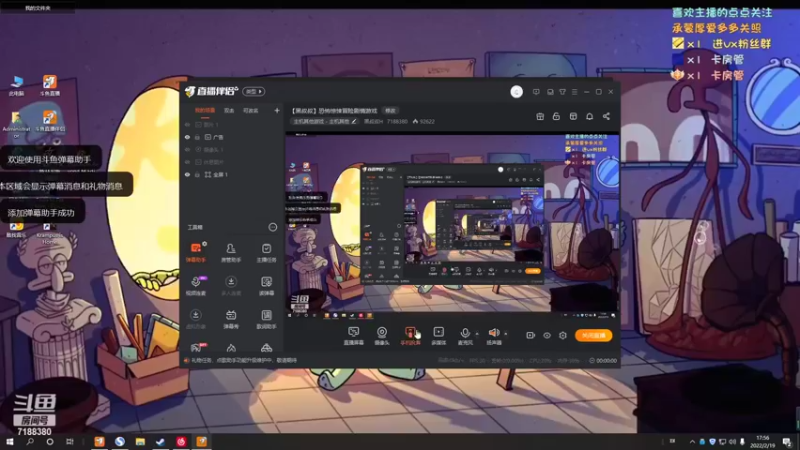Add a 摄像头 camera source
The image size is (800, 450).
point(382,336)
